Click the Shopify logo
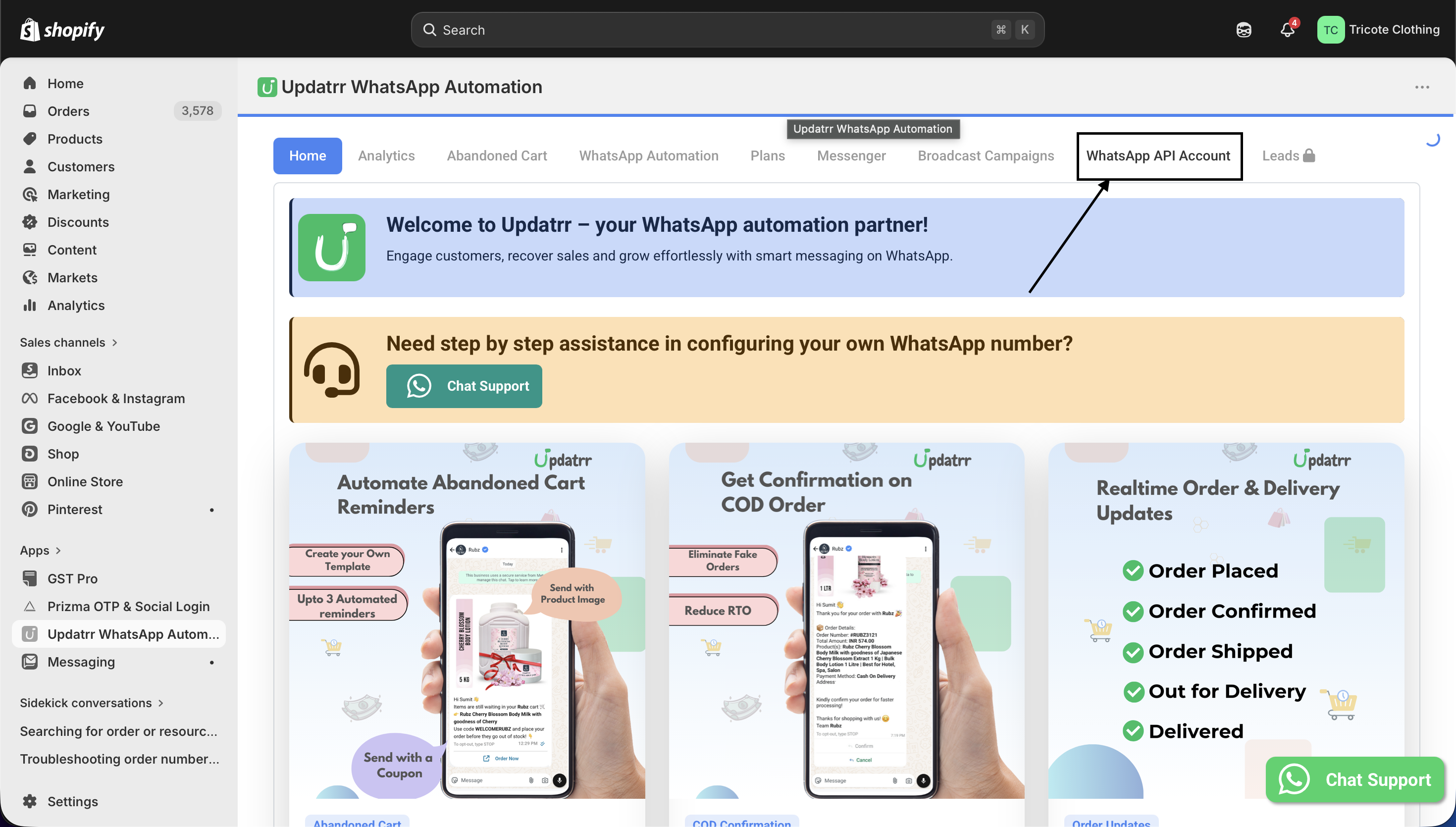1456x827 pixels. (x=62, y=30)
